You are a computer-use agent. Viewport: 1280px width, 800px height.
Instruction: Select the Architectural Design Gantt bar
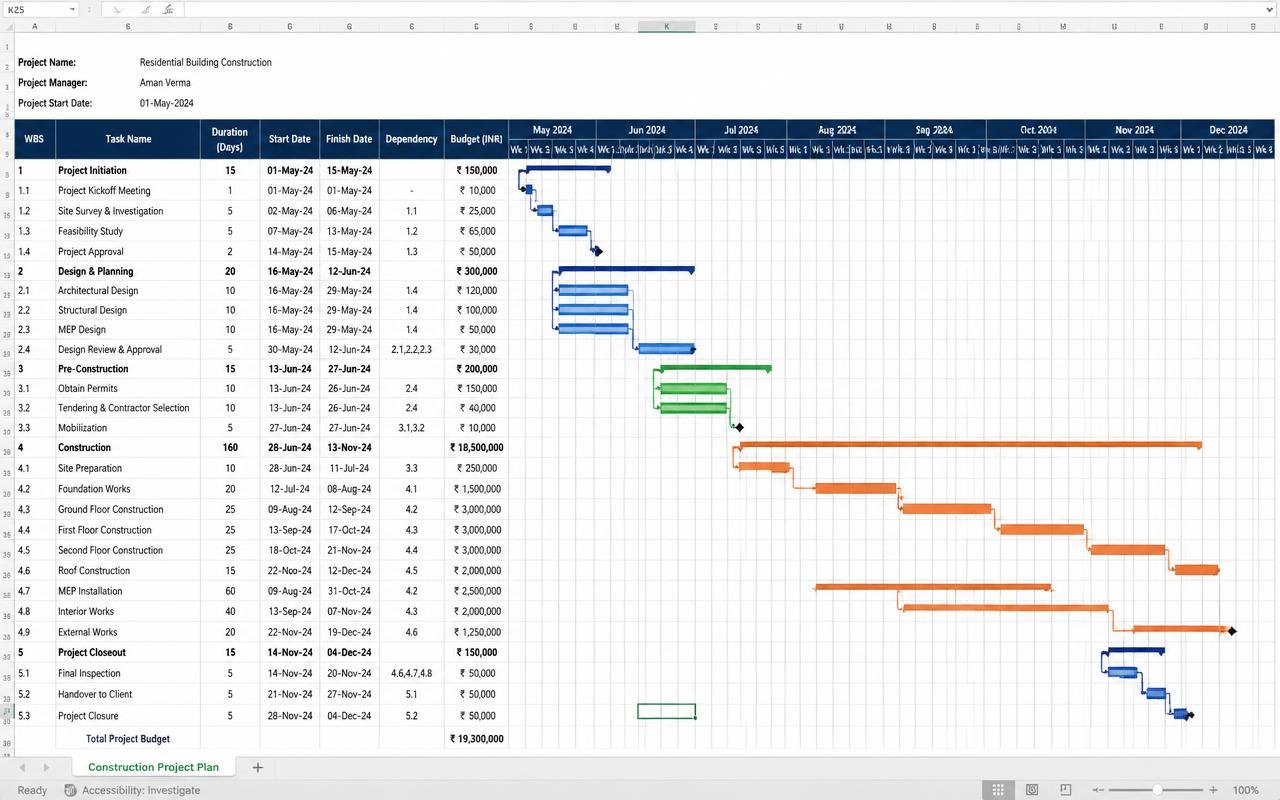(x=594, y=291)
